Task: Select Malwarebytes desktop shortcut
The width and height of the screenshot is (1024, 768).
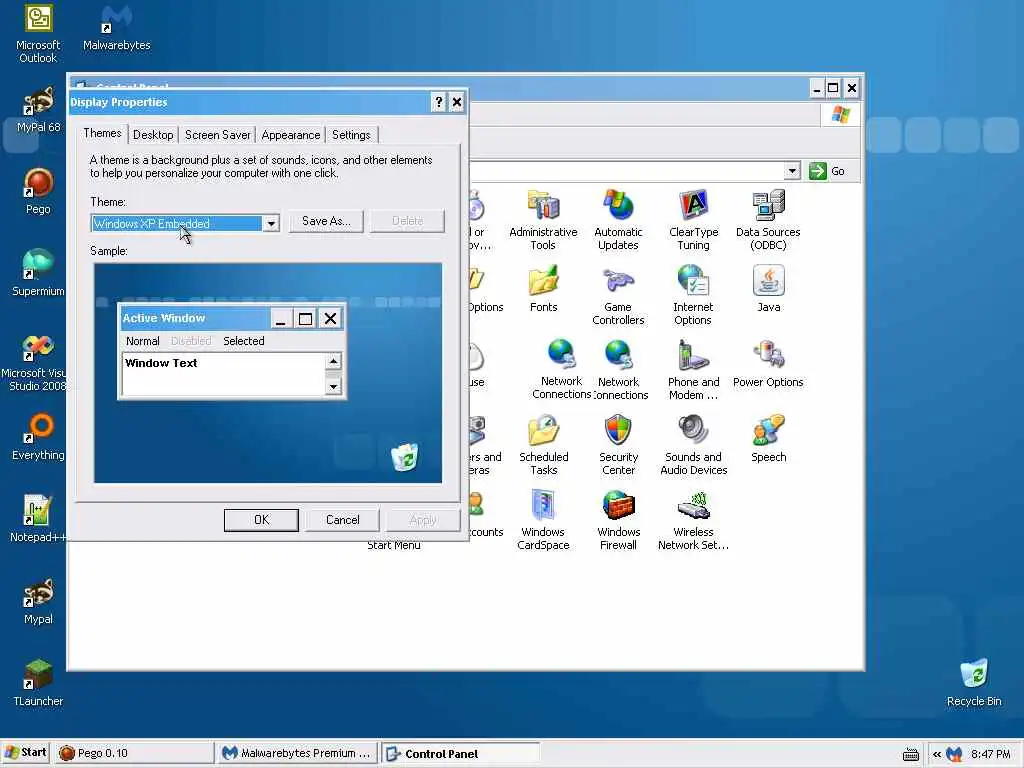Action: click(x=116, y=28)
